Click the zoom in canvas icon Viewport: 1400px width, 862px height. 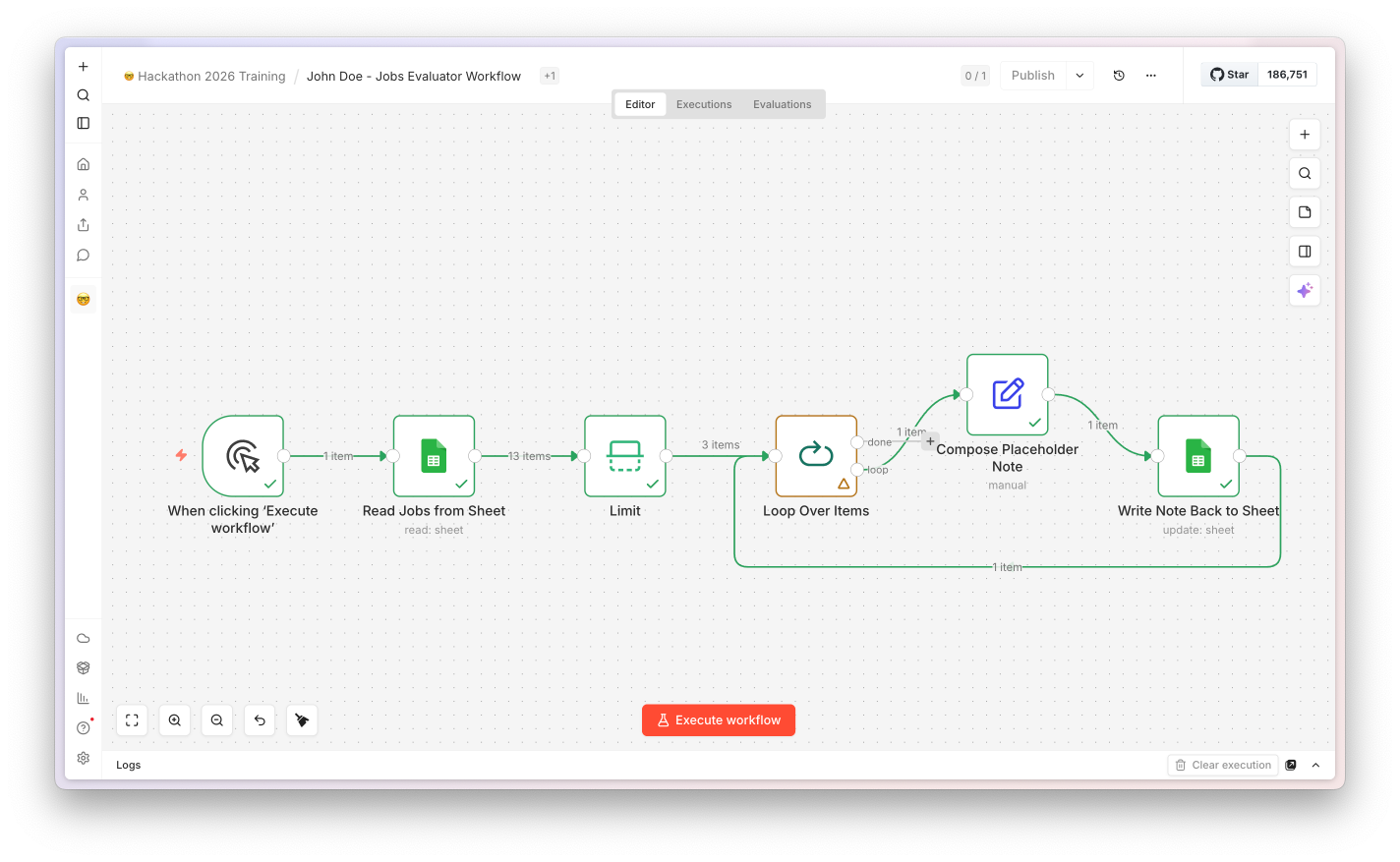[x=174, y=720]
